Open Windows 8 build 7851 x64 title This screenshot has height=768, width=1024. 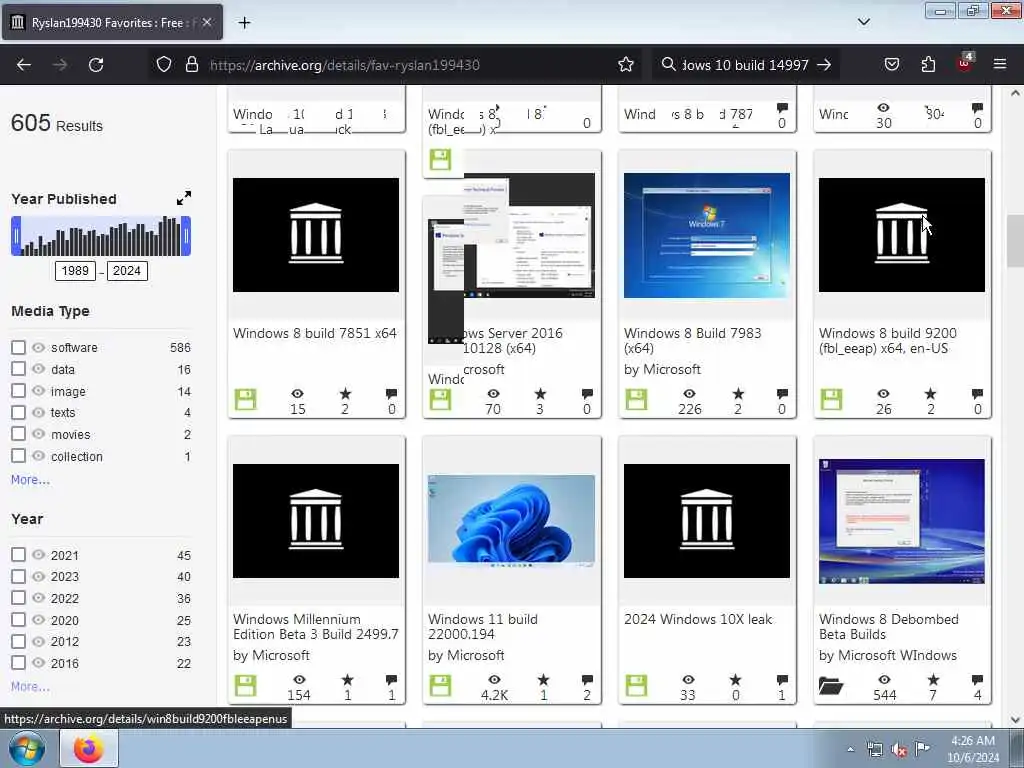coord(315,333)
